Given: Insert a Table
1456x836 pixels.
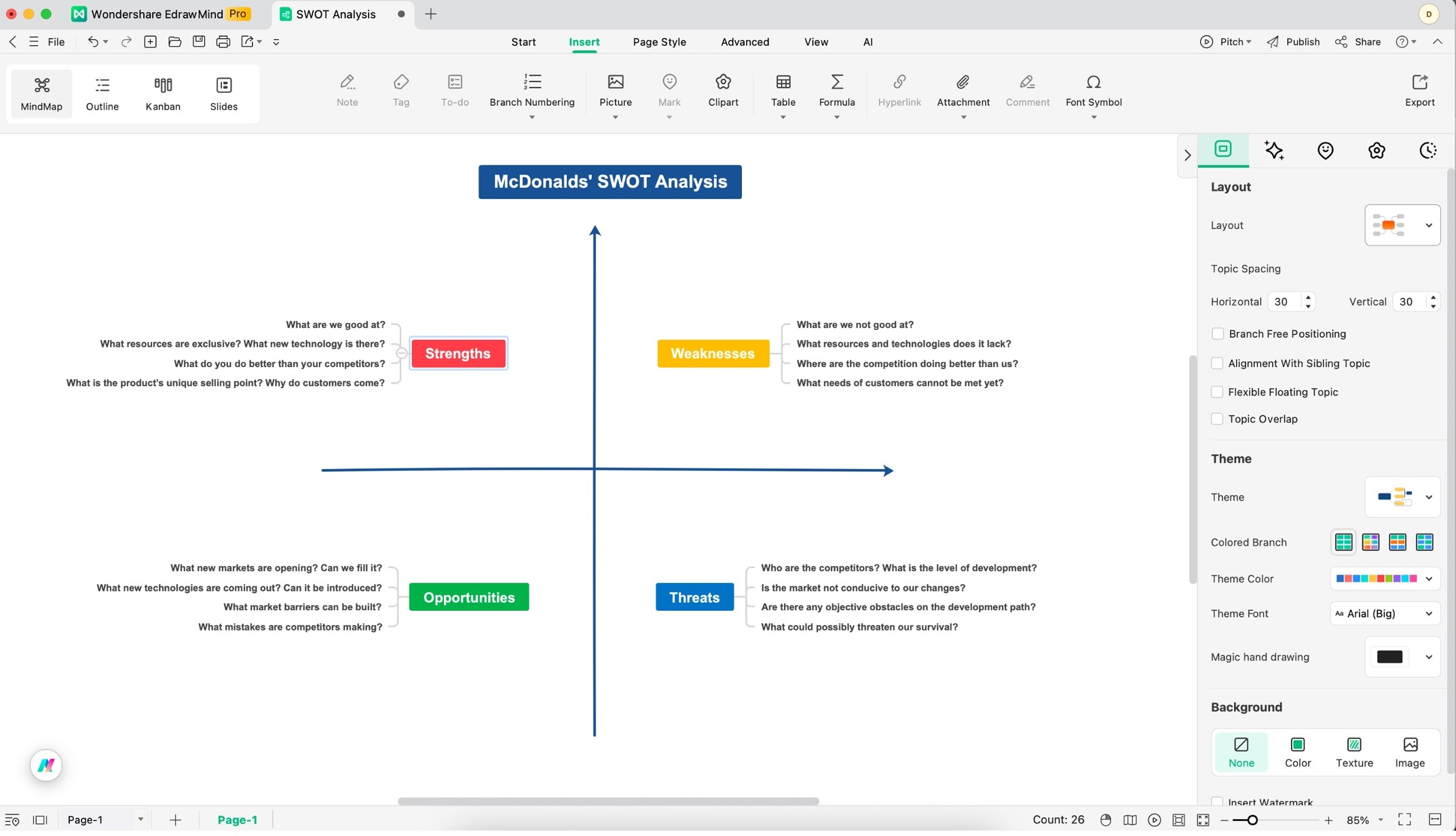Looking at the screenshot, I should coord(783,96).
